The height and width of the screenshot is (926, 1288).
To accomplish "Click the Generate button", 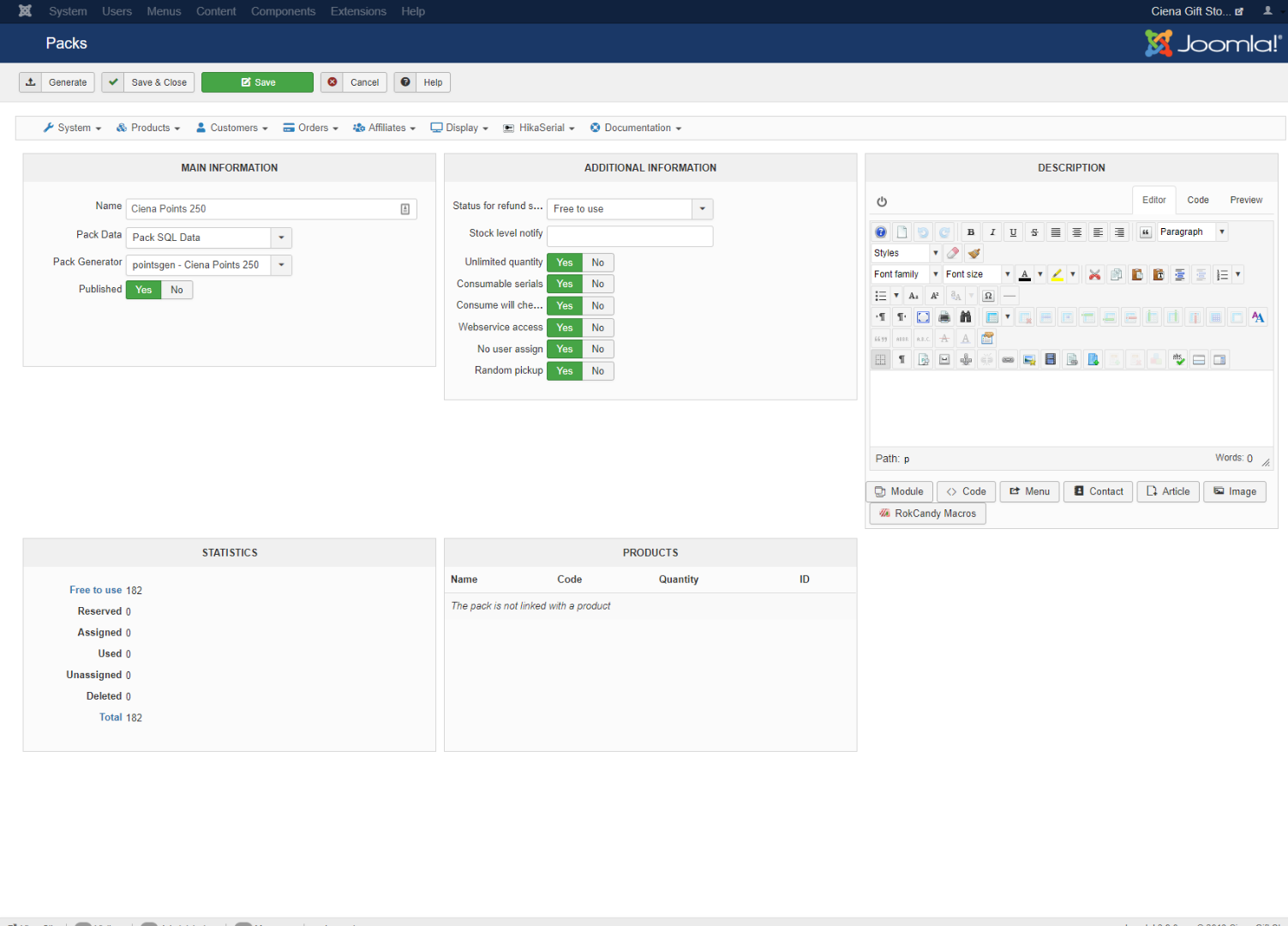I will 57,82.
